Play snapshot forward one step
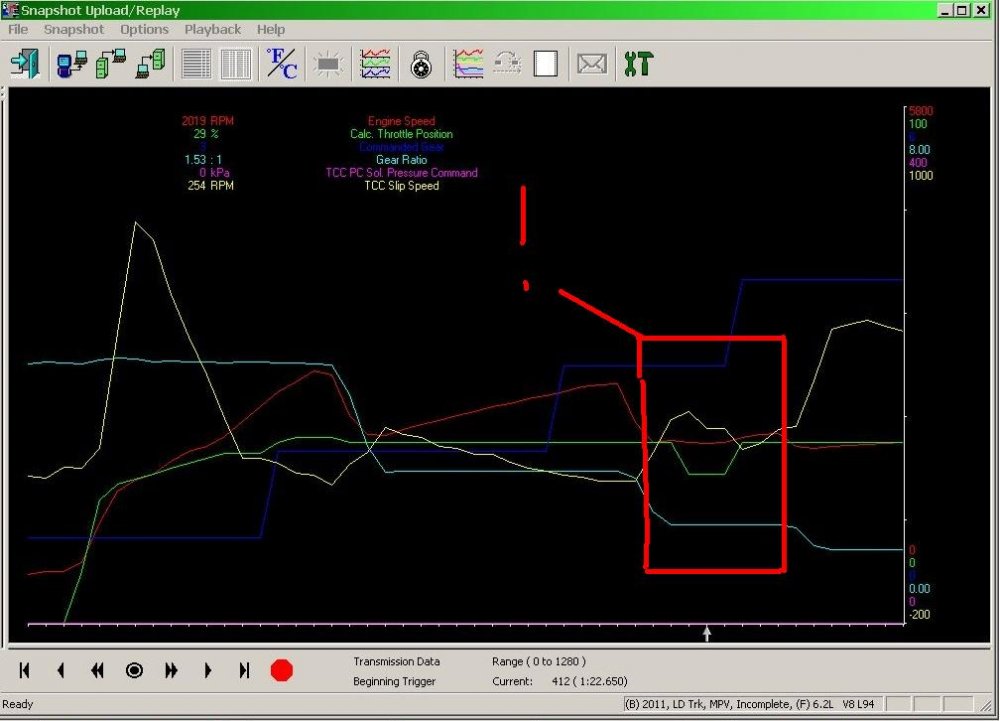Viewport: 1000px width, 721px height. click(x=208, y=671)
